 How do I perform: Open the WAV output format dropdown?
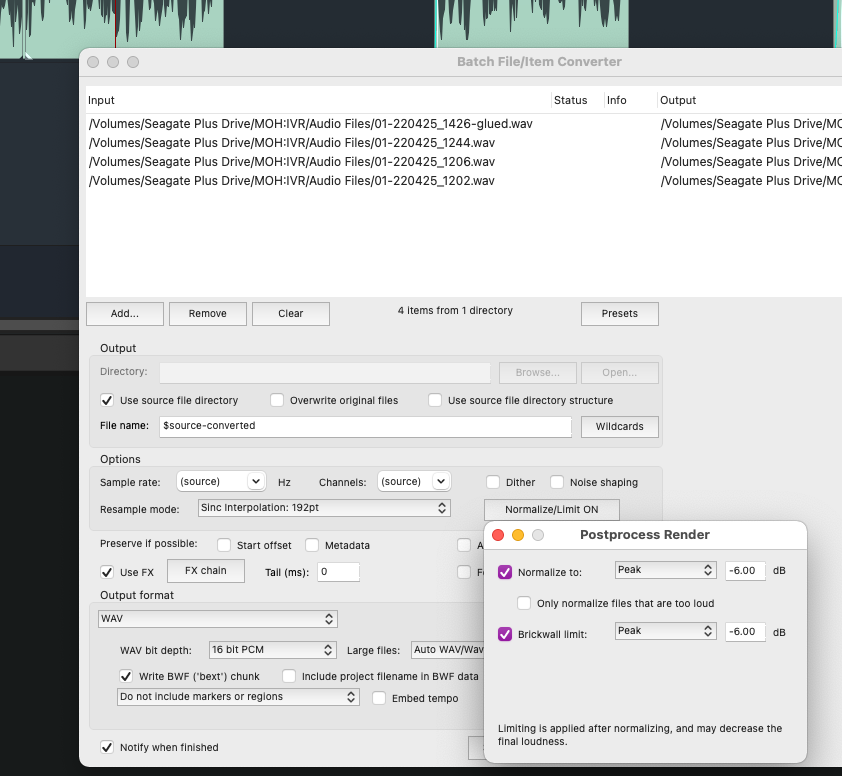pos(217,619)
